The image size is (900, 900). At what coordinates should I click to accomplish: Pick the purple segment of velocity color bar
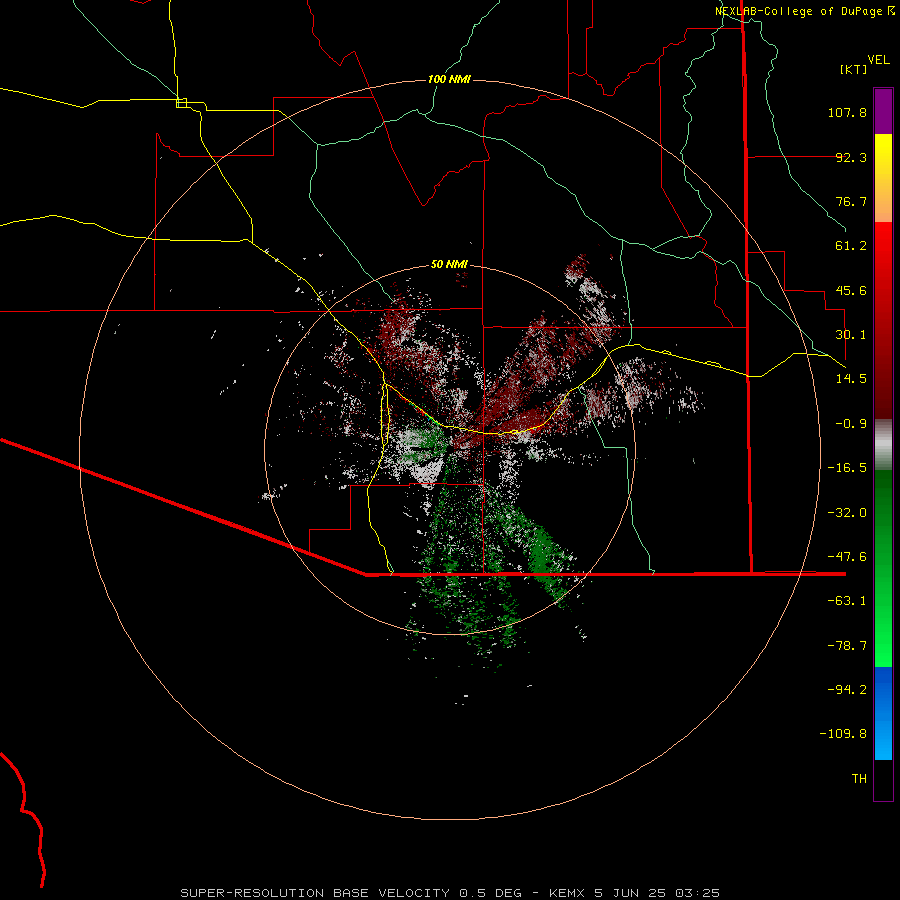tap(883, 111)
